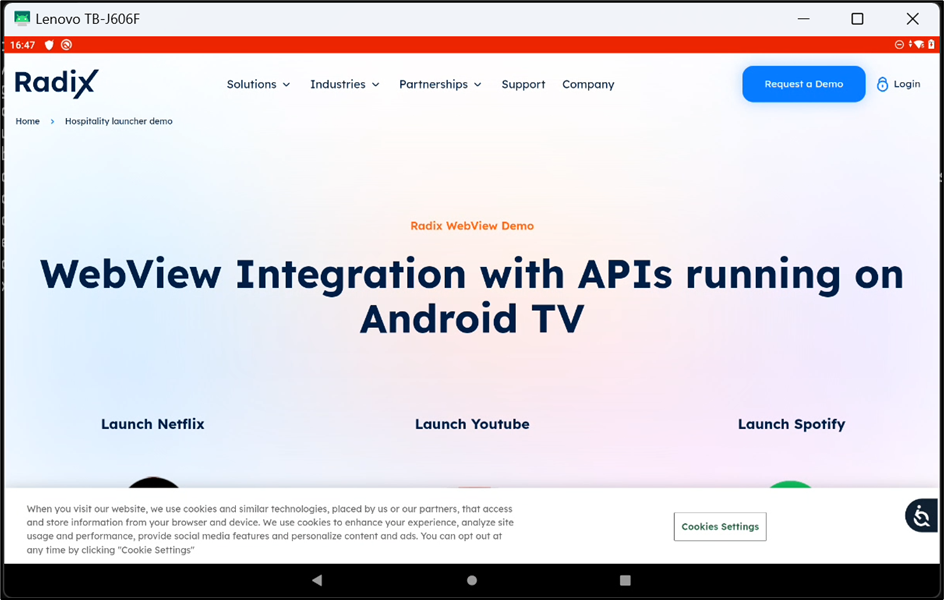This screenshot has width=944, height=600.
Task: Open the accessibility widget icon
Action: 920,516
